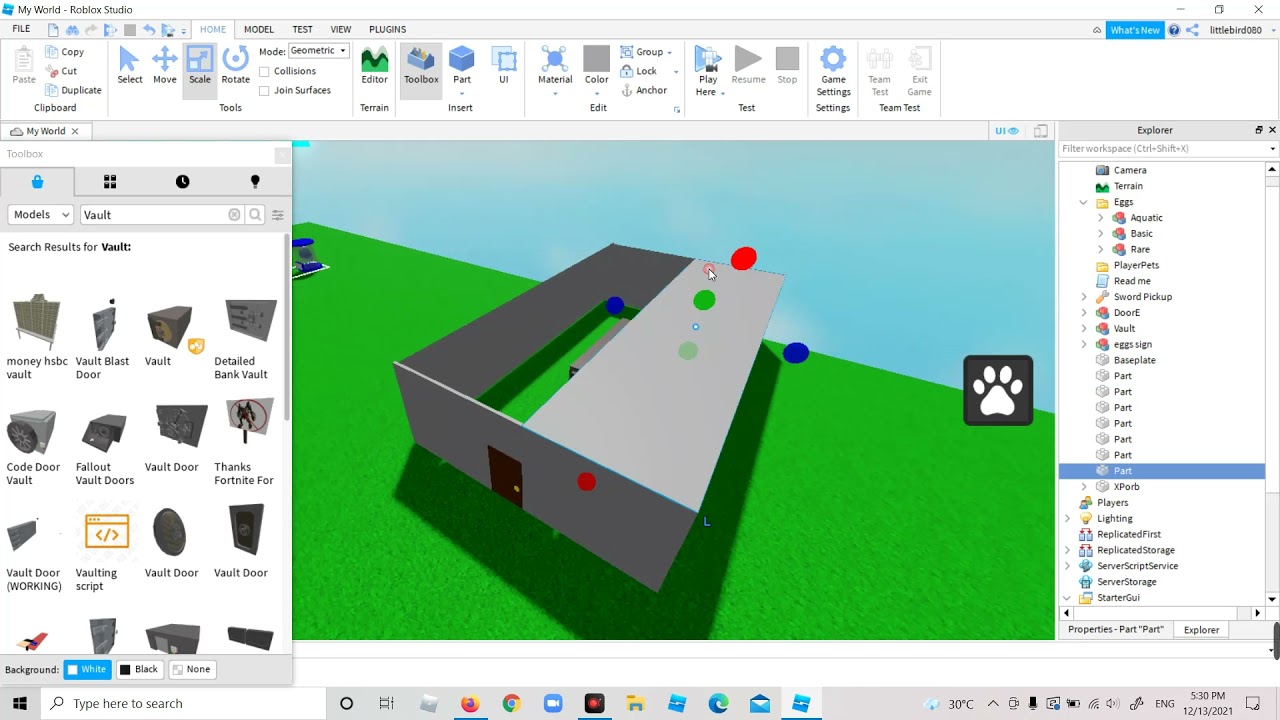Open Game Settings

[833, 70]
